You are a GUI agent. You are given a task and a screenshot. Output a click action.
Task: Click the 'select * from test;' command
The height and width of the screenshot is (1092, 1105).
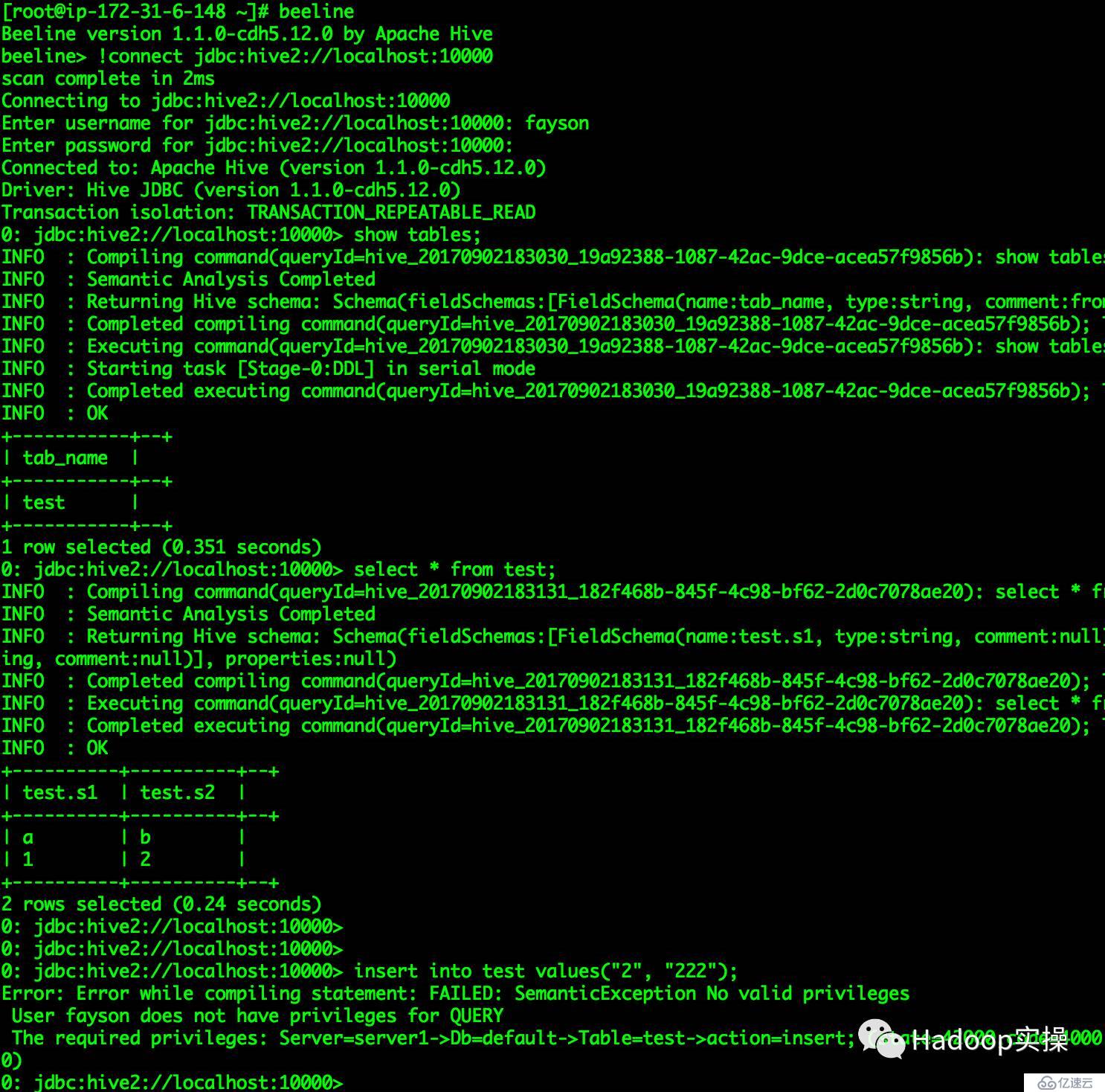tap(454, 569)
